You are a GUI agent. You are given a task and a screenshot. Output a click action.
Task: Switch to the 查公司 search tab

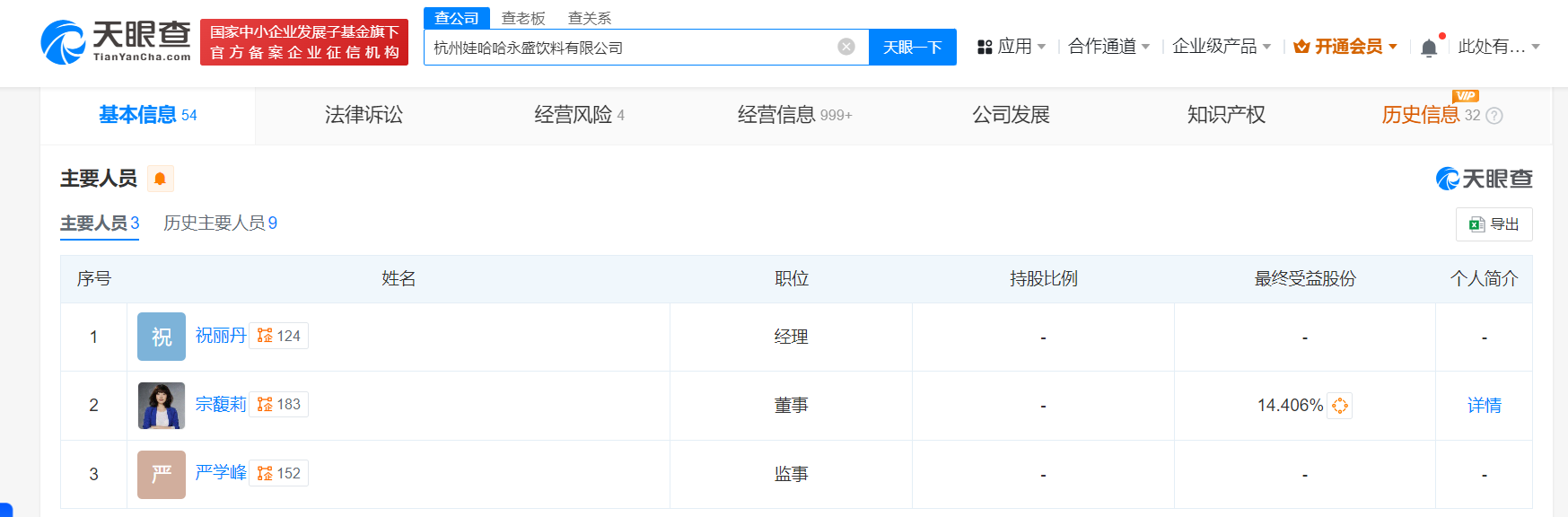[x=457, y=18]
